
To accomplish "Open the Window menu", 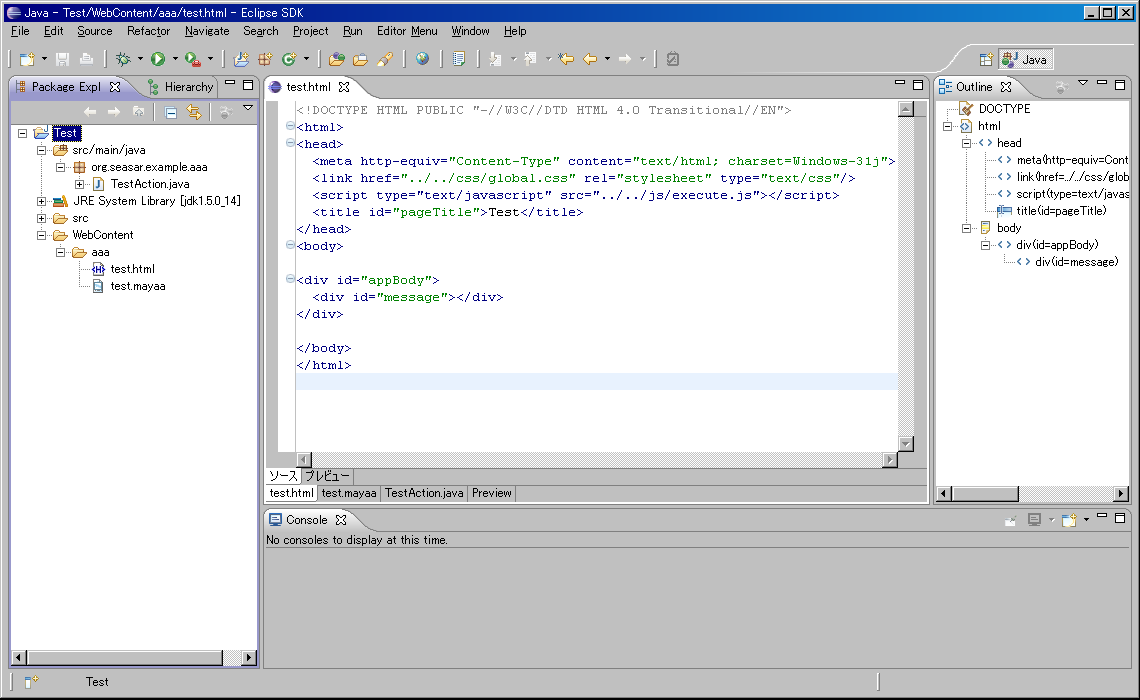I will point(470,31).
